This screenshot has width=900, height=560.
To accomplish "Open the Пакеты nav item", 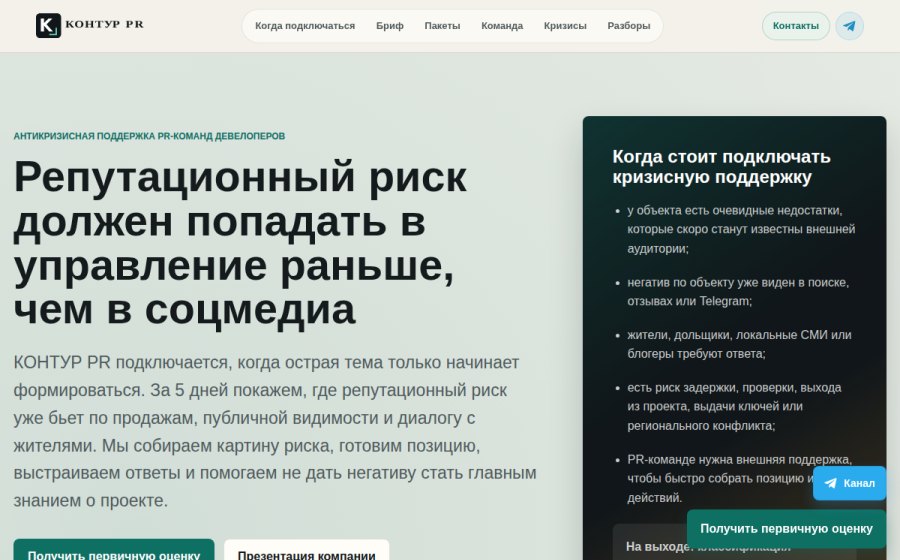I will [x=442, y=26].
